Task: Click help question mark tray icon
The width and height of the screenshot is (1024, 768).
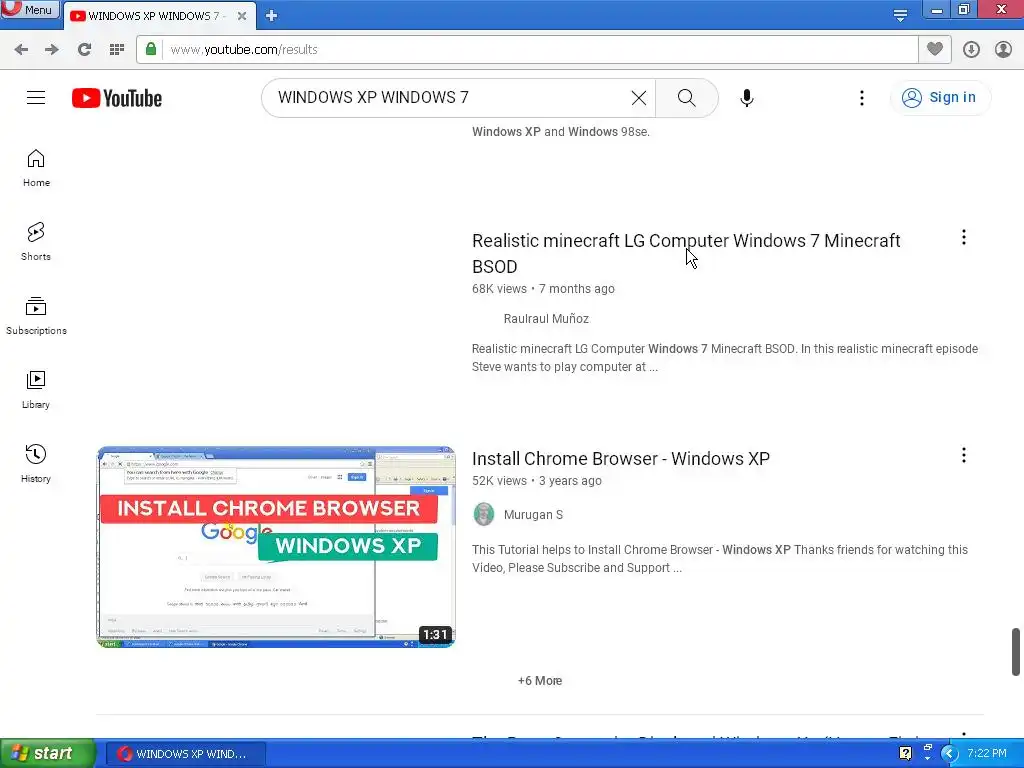Action: [x=905, y=754]
